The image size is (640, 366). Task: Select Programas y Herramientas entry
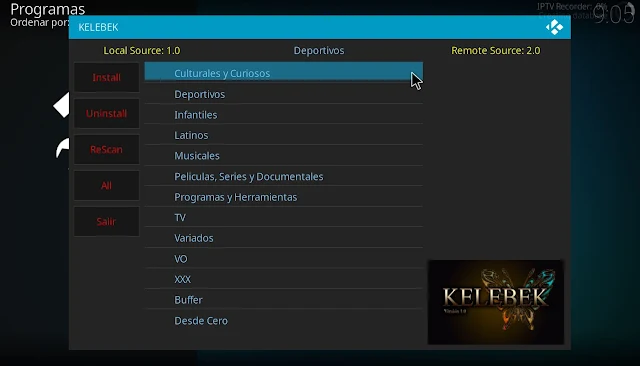pyautogui.click(x=284, y=197)
